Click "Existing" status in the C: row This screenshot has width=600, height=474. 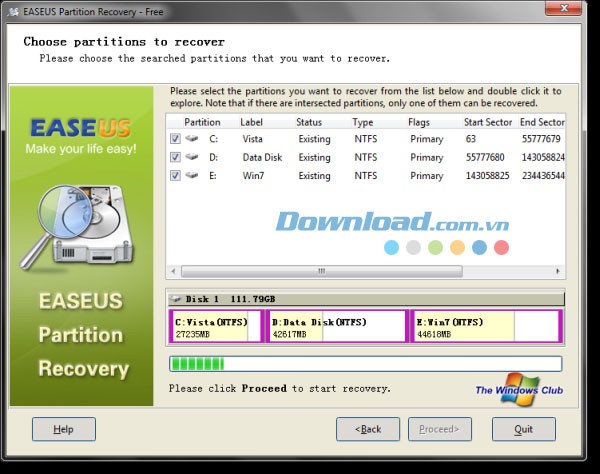coord(315,139)
